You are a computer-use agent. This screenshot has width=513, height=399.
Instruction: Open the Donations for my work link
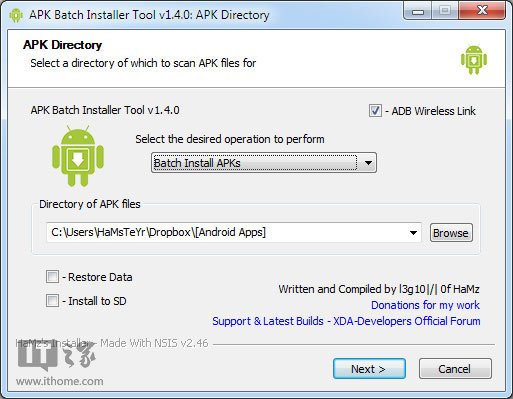[425, 305]
